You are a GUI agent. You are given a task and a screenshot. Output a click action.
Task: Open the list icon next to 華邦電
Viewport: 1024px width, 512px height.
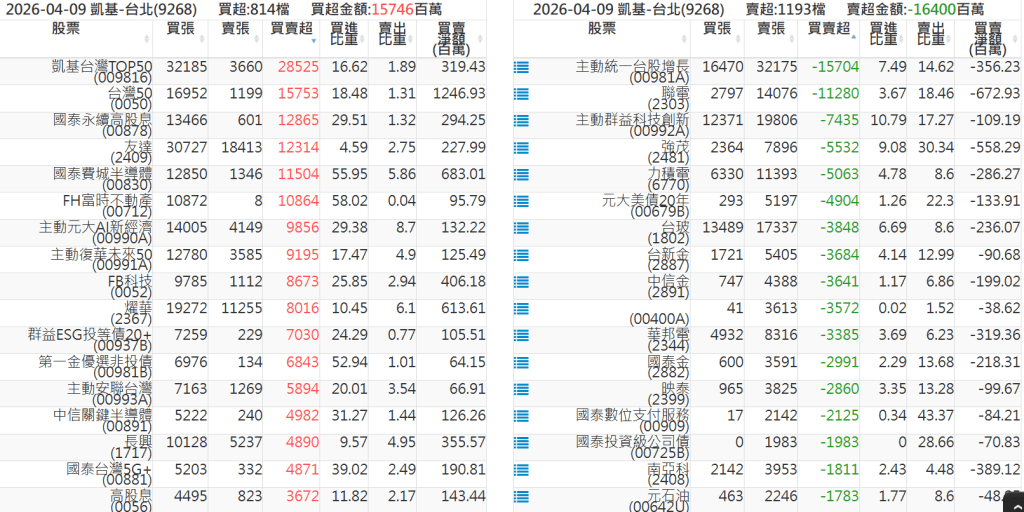click(x=521, y=335)
